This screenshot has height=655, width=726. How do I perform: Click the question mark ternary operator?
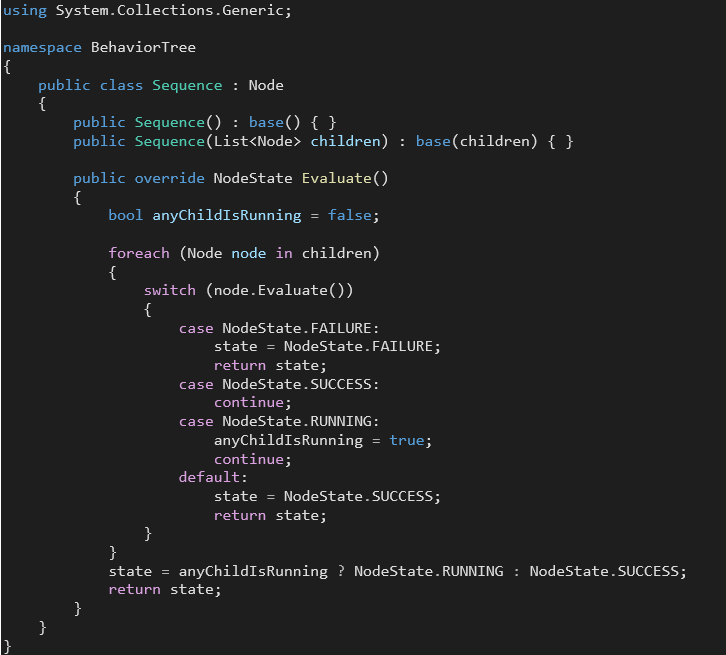[340, 571]
